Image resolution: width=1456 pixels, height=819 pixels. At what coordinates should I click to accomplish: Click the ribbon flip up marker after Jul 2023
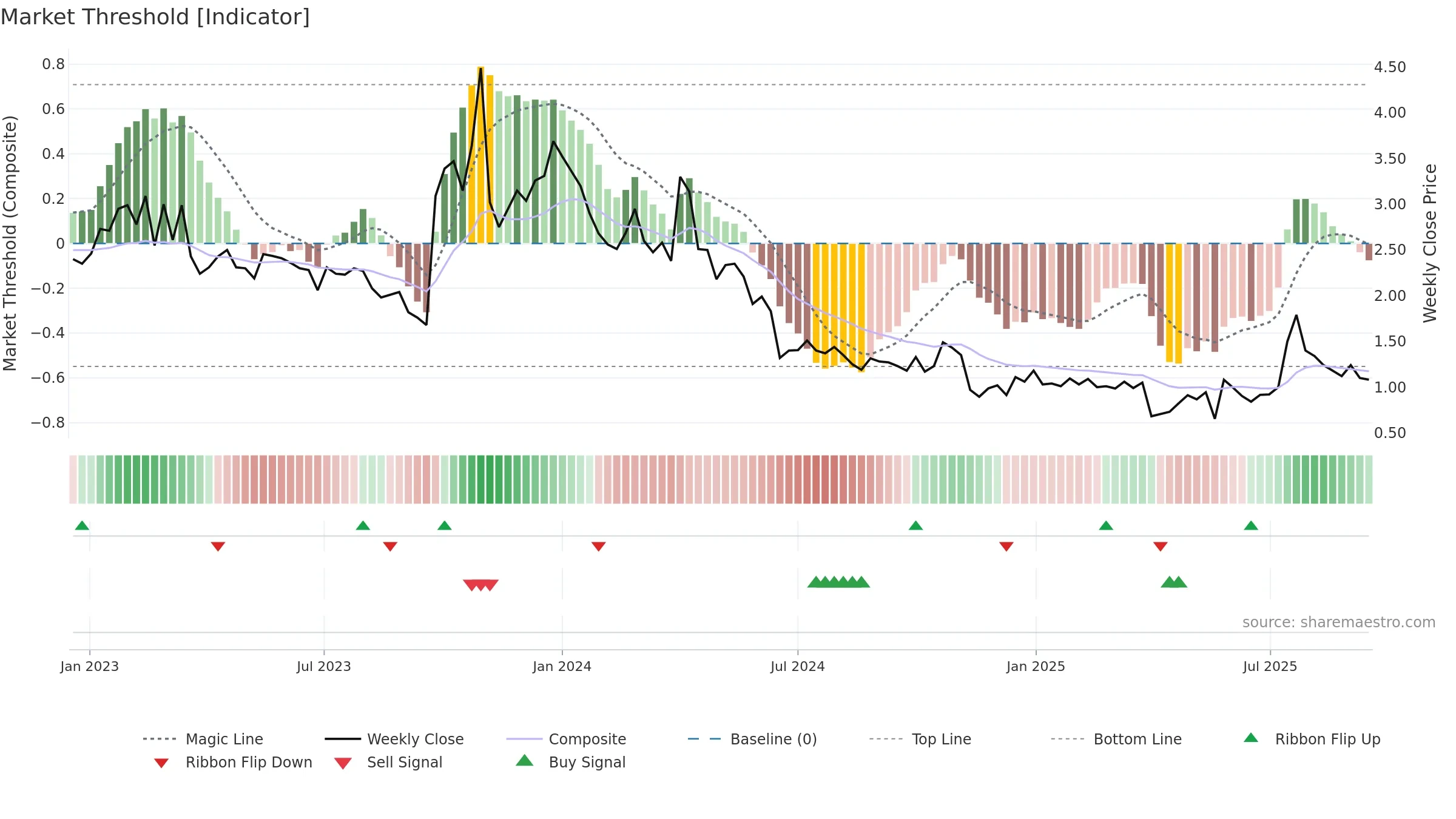point(363,525)
